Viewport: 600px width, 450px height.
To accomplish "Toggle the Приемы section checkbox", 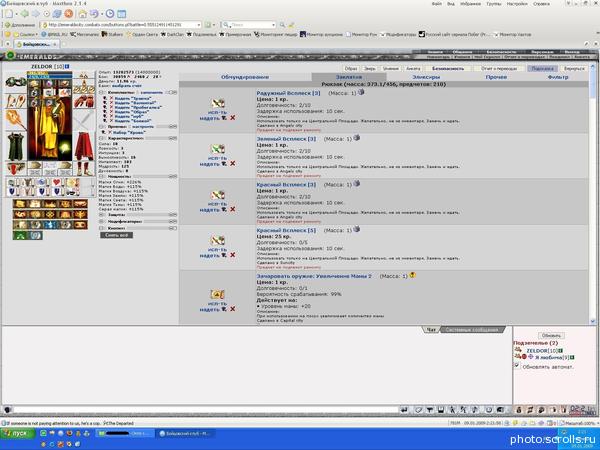I will coord(101,127).
